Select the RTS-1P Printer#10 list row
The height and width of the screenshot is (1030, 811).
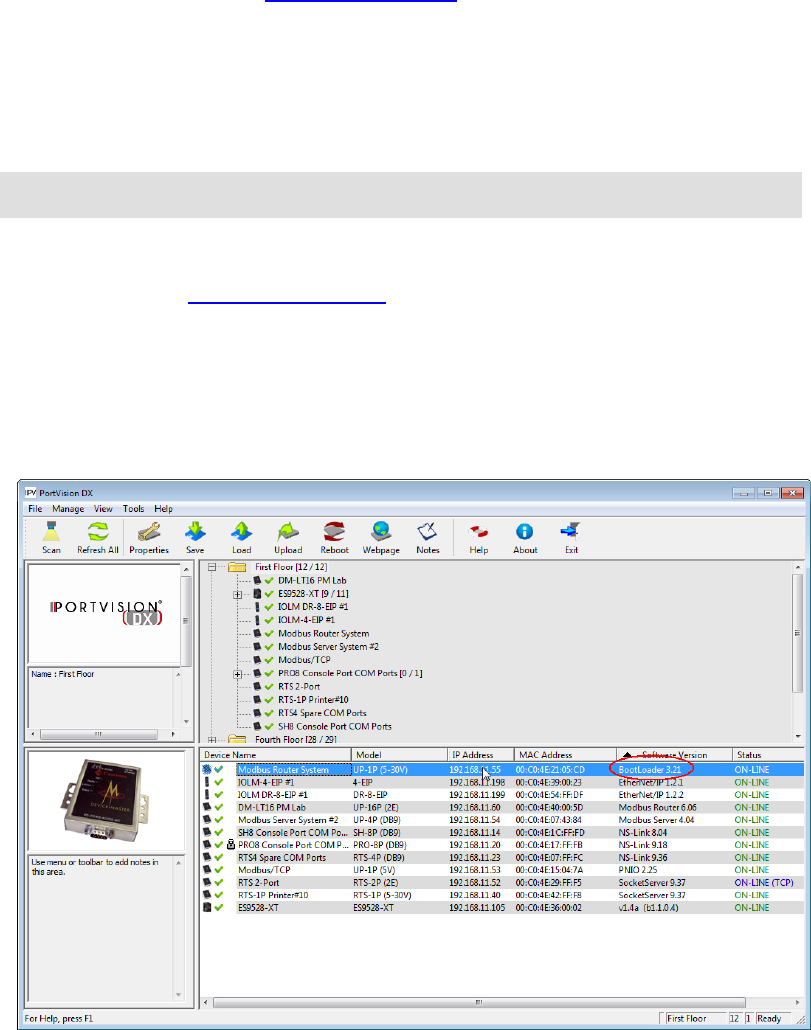pos(502,895)
